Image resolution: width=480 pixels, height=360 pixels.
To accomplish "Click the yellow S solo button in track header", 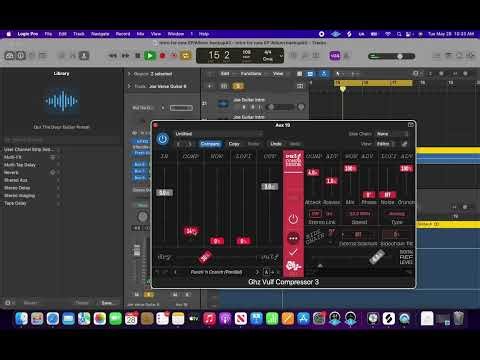I will [238, 86].
